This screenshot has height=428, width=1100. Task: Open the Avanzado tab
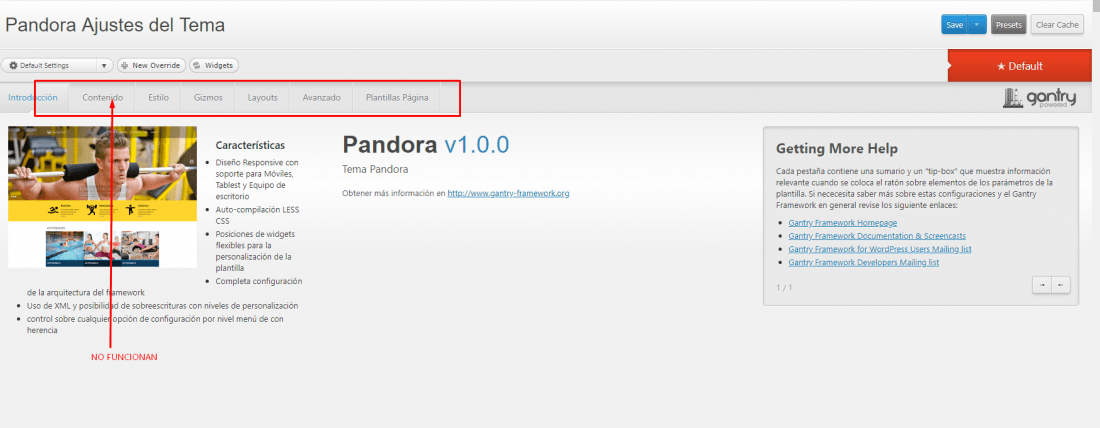click(321, 98)
